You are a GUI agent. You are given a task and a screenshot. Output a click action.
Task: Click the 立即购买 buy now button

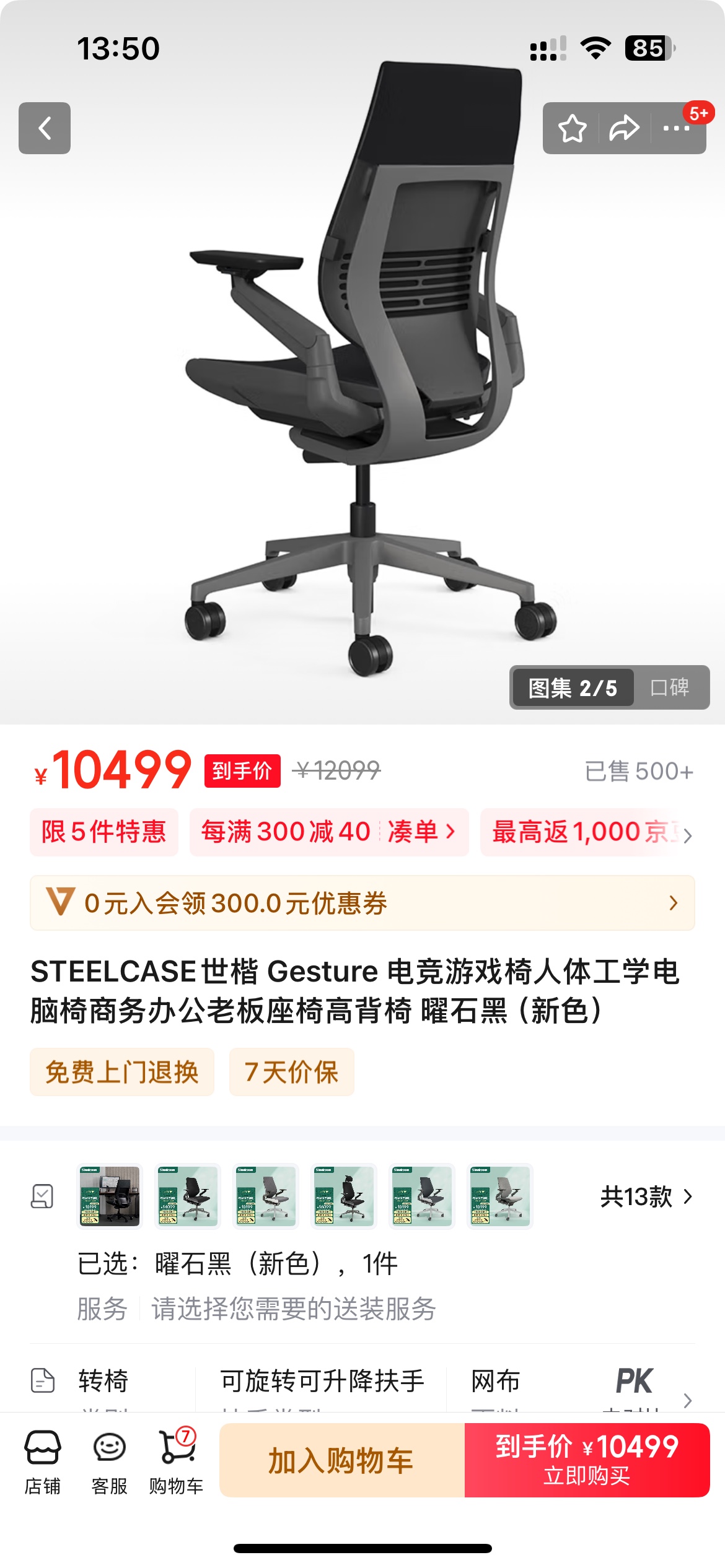click(x=587, y=1460)
